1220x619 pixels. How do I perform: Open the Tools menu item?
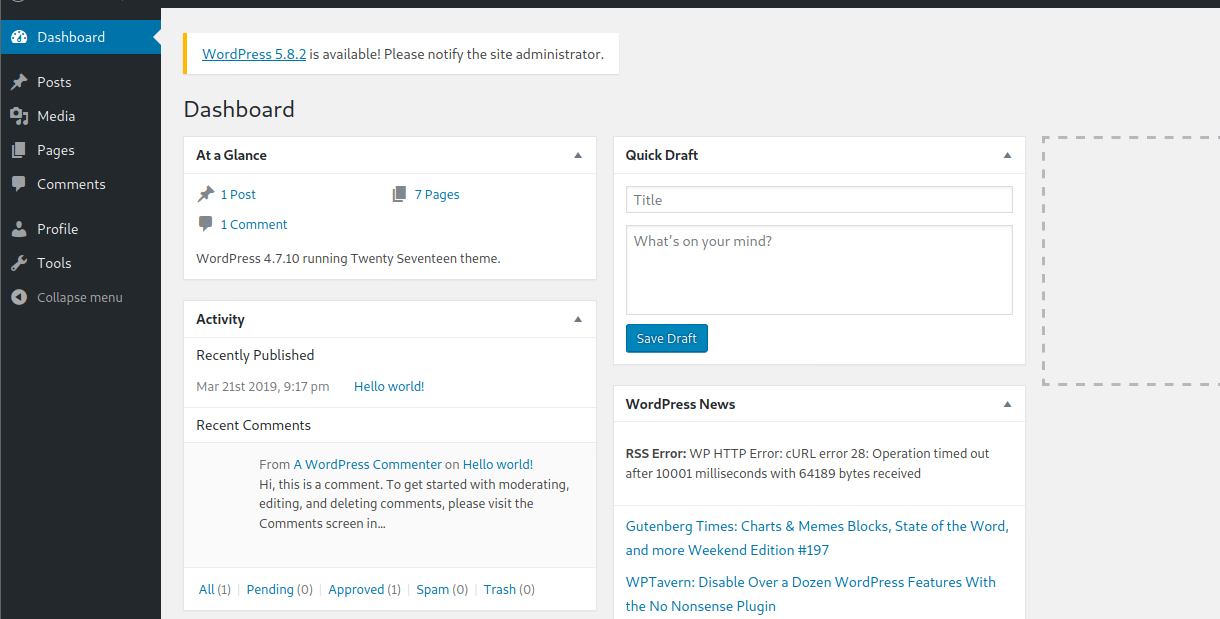80,263
